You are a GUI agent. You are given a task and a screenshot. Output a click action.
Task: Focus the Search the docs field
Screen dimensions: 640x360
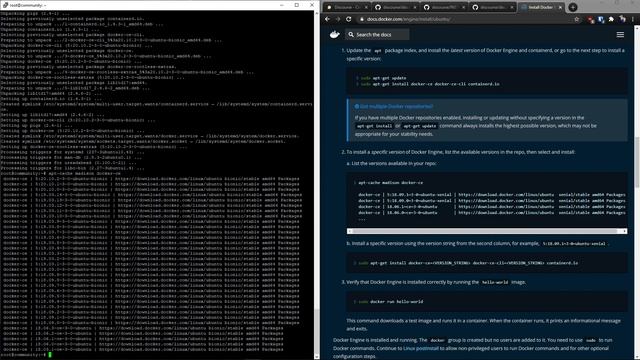[x=377, y=35]
